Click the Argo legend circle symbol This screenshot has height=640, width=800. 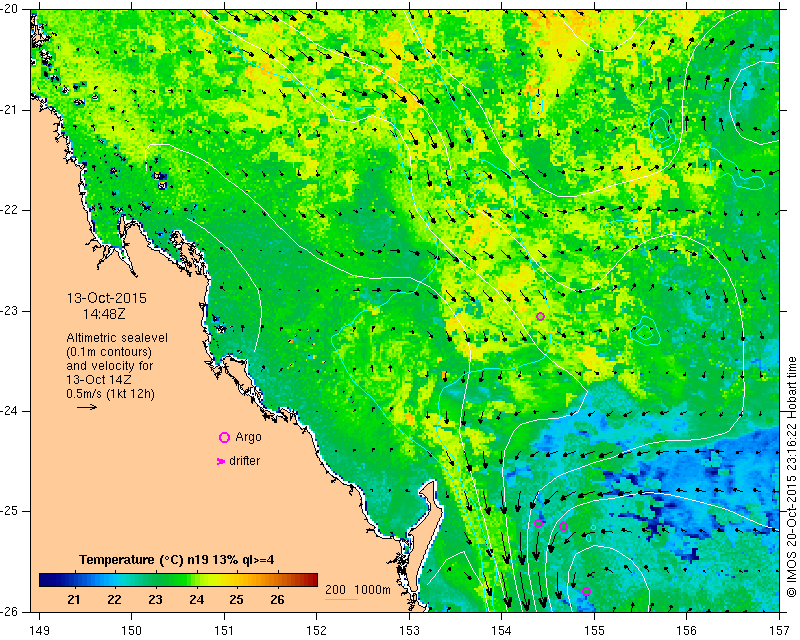tap(224, 437)
